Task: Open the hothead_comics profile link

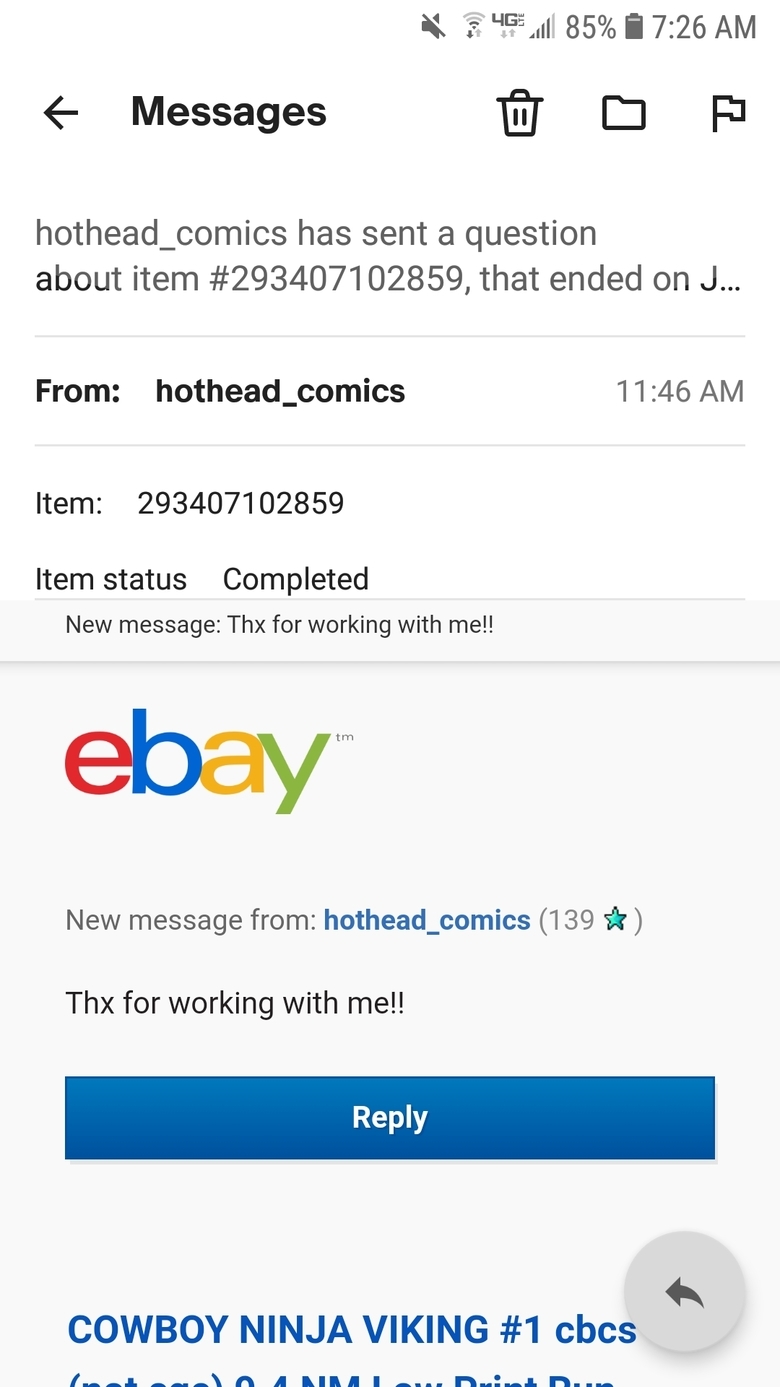Action: coord(427,920)
